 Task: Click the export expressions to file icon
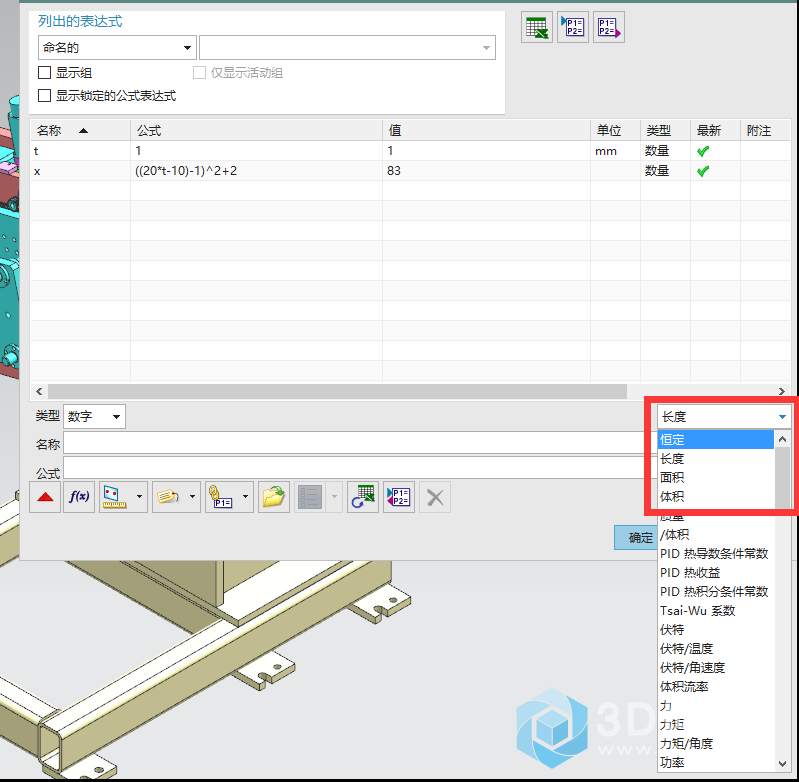[608, 27]
